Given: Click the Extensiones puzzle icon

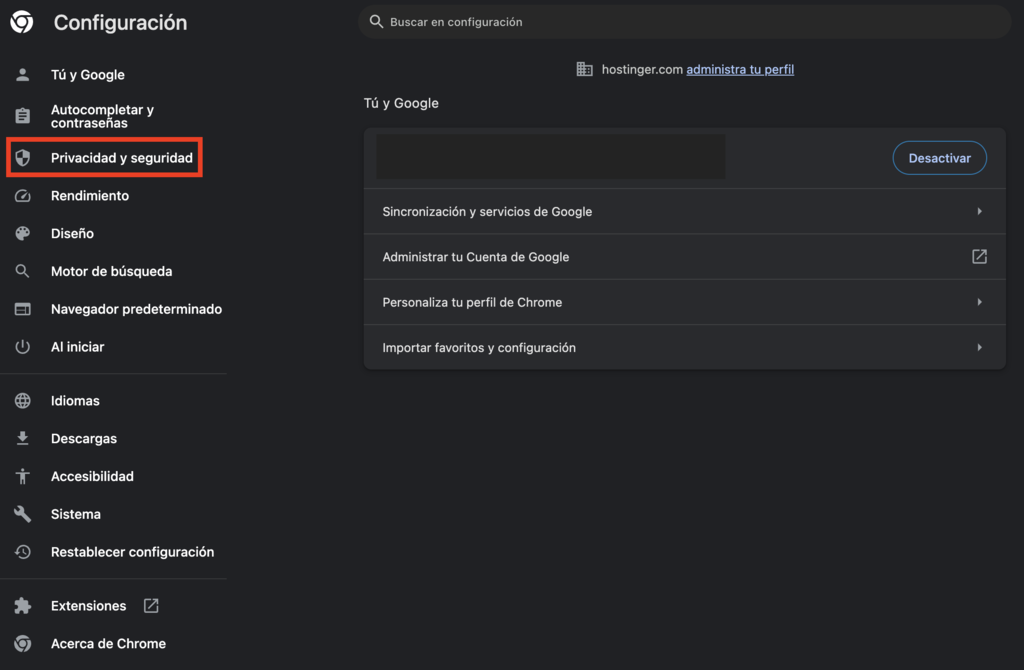Looking at the screenshot, I should (x=24, y=605).
